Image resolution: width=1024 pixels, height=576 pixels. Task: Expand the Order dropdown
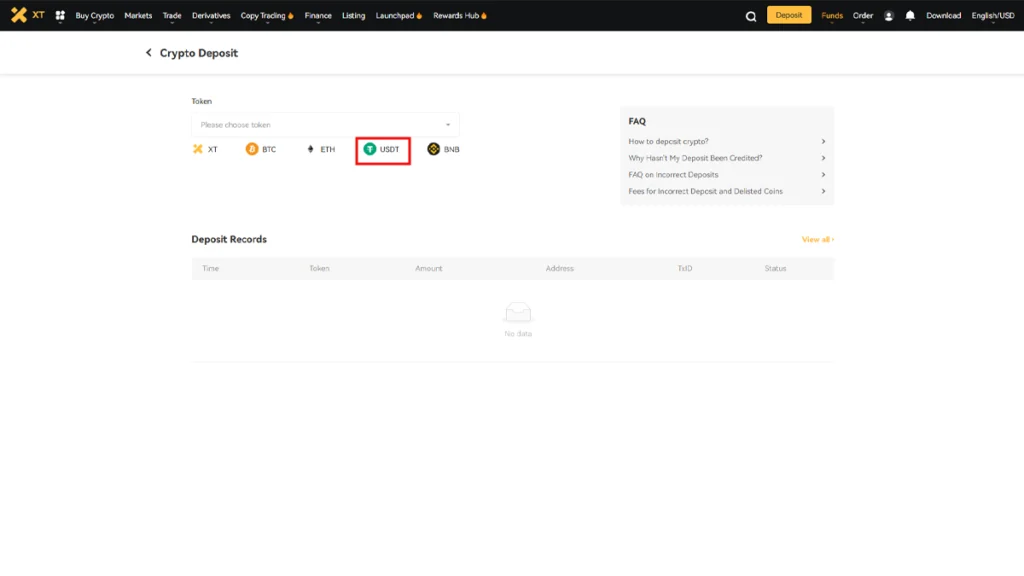pyautogui.click(x=863, y=16)
